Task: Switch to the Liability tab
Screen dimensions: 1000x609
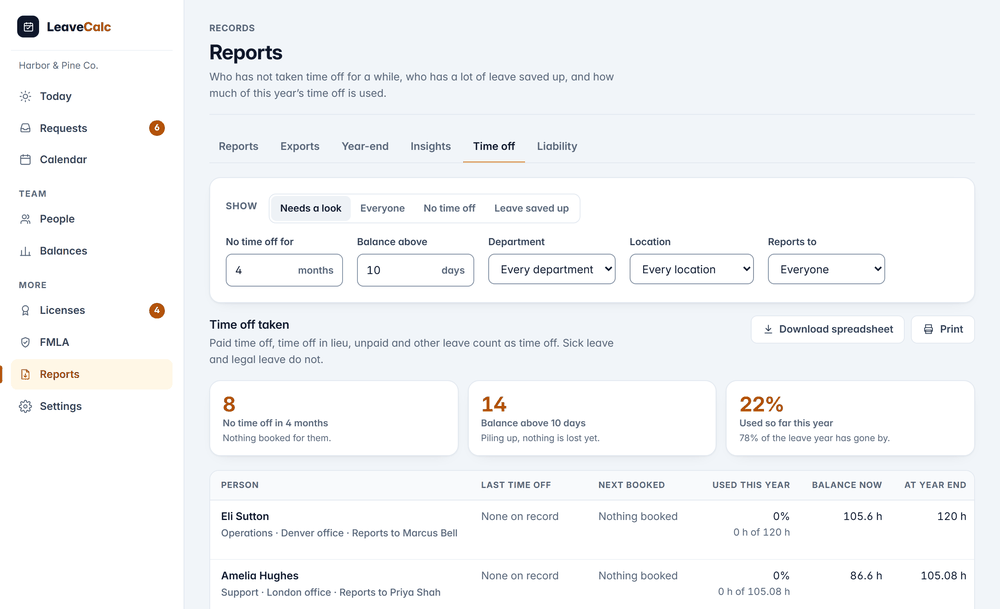Action: pos(557,146)
